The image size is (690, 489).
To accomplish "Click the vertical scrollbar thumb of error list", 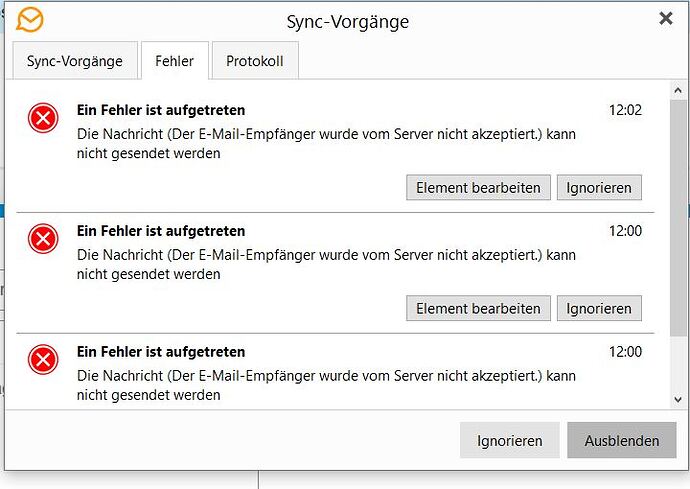I will (x=678, y=218).
